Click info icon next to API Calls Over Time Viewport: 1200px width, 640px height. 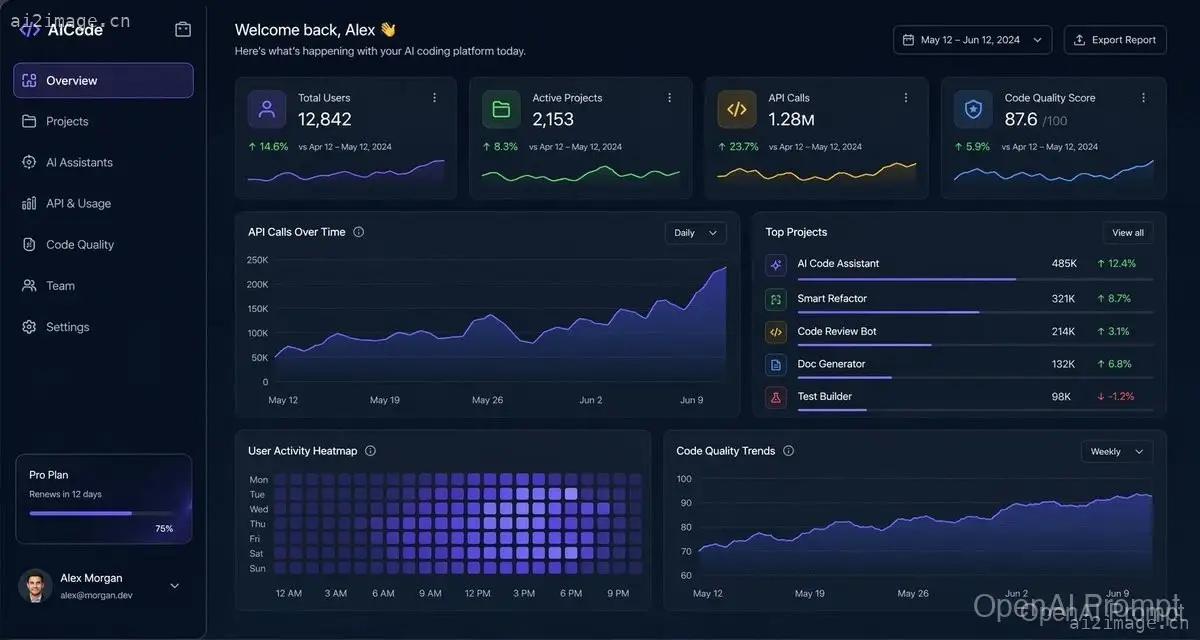[359, 232]
